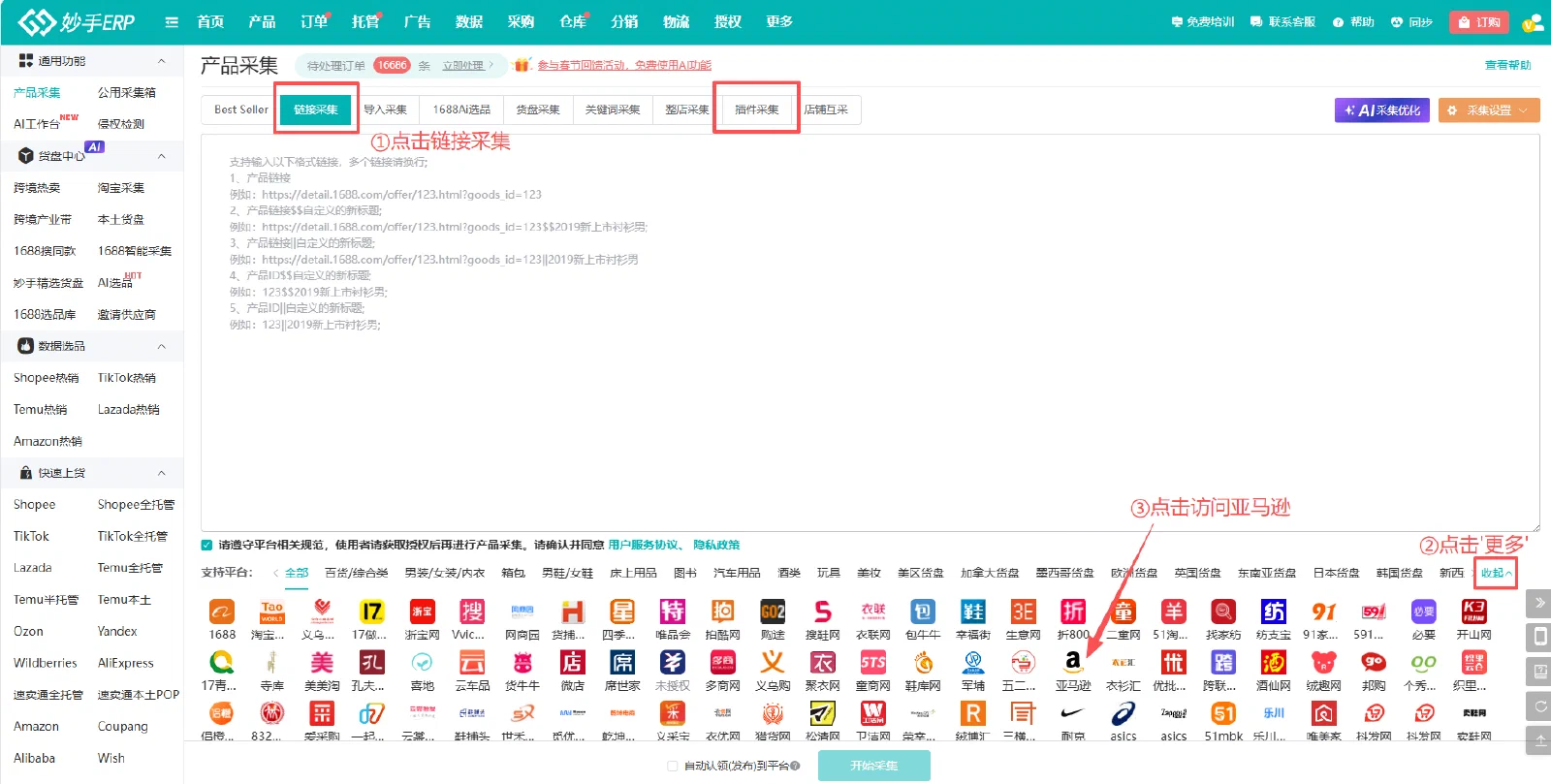
Task: Select the 义乌购 platform icon
Action: 773,663
